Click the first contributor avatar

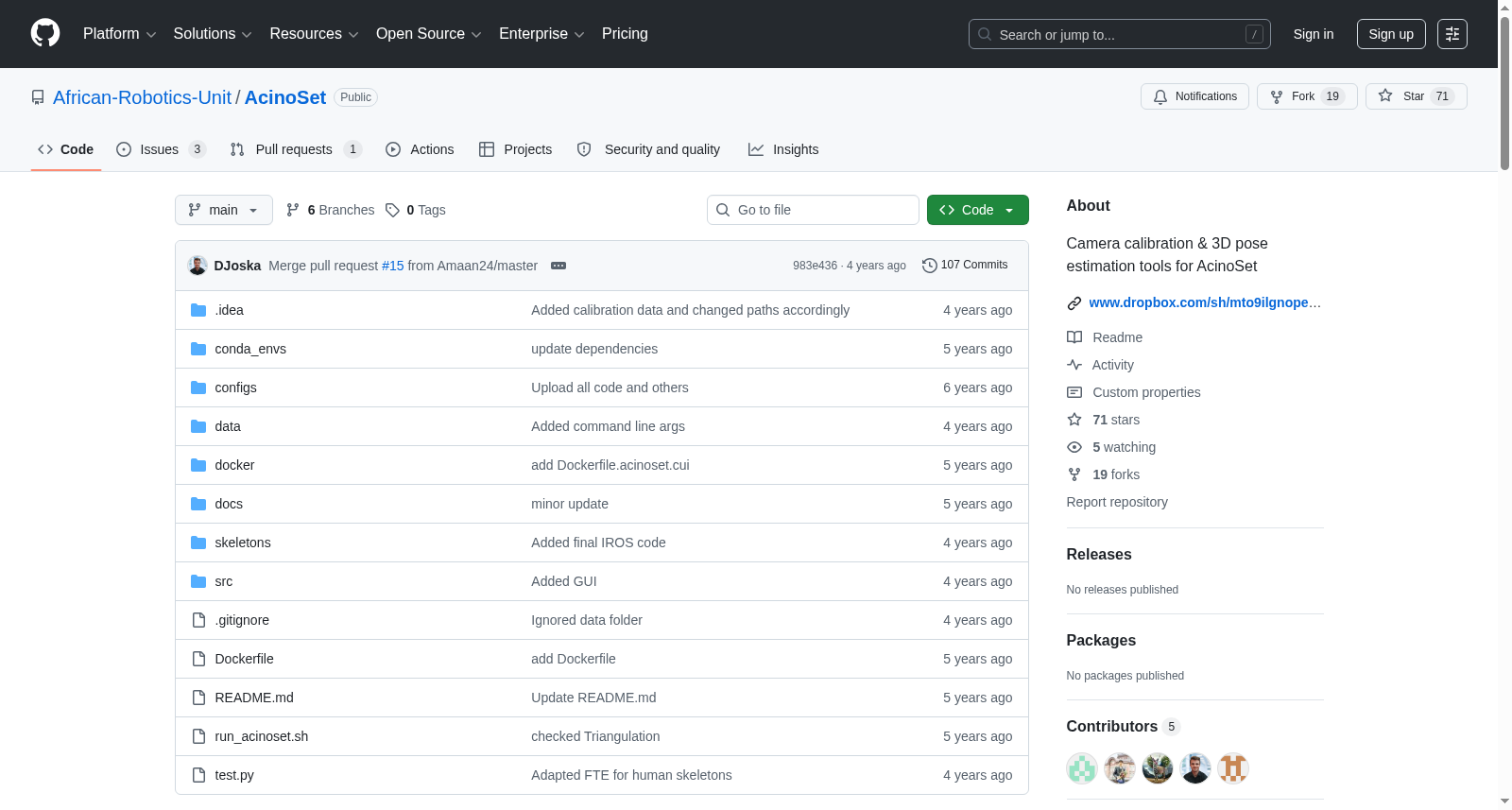coord(1082,768)
